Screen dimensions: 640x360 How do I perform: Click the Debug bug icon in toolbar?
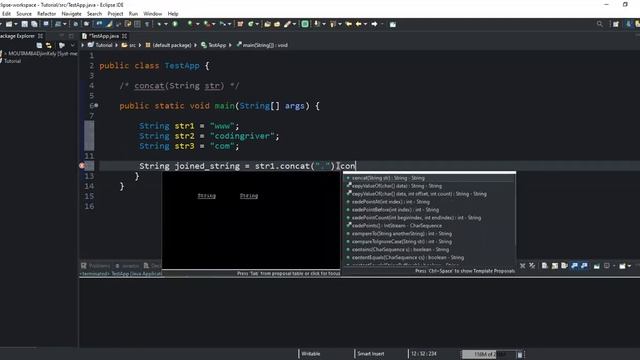tap(159, 24)
